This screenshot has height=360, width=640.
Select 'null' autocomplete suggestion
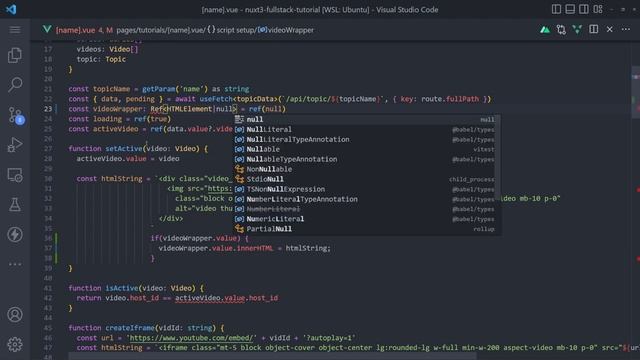[x=364, y=119]
